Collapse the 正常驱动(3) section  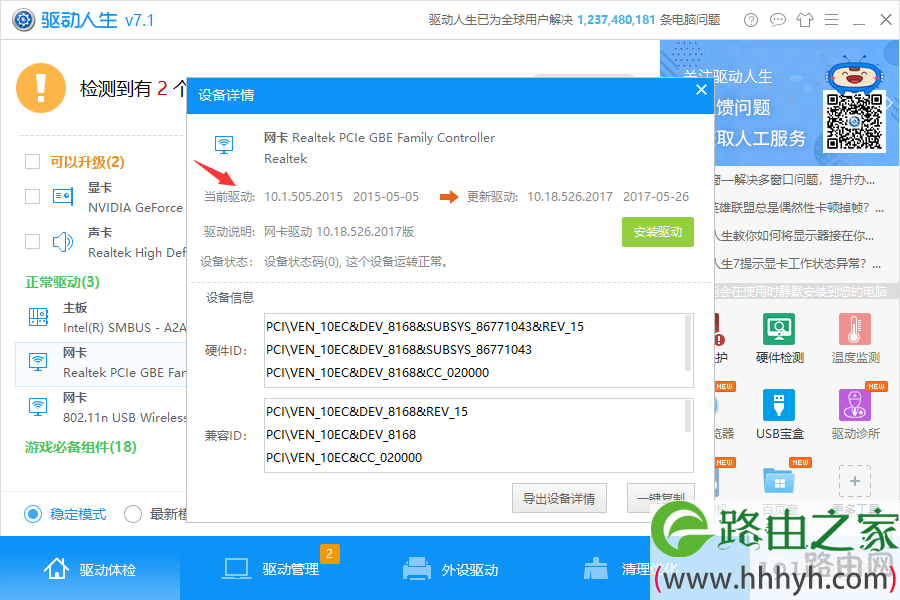(62, 282)
